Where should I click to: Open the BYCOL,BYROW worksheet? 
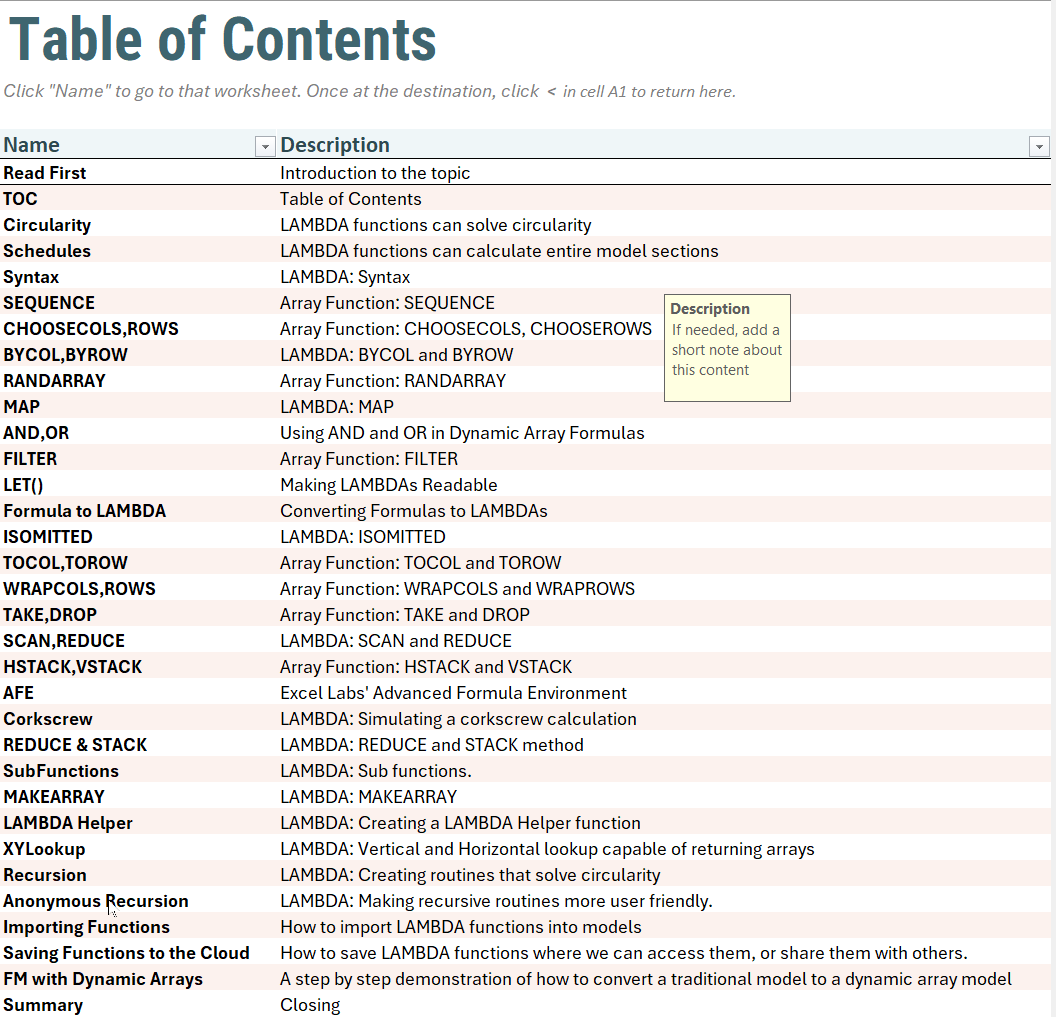(65, 355)
